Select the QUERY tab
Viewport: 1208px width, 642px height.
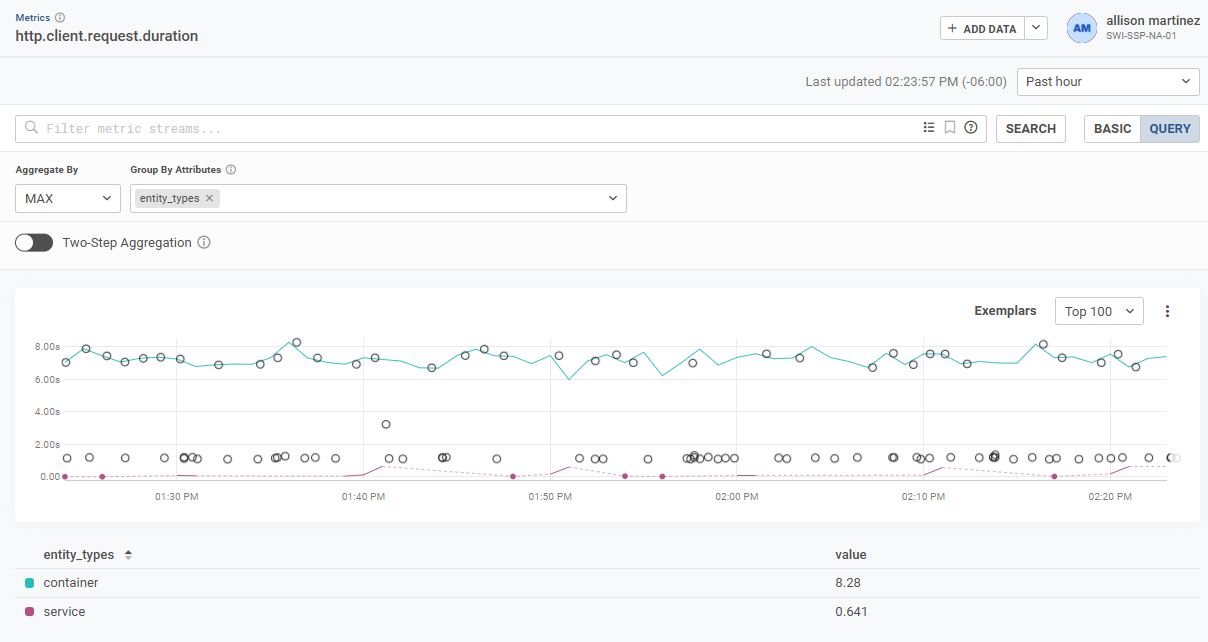1169,128
